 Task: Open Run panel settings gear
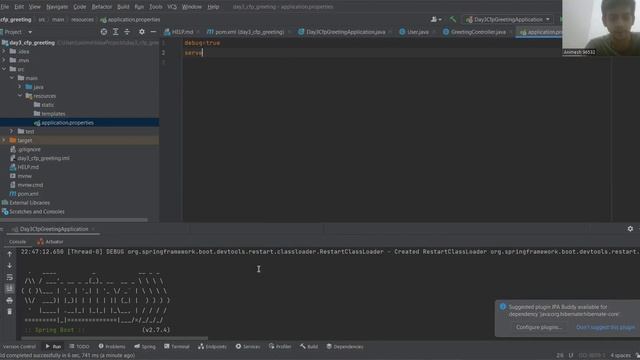[x=630, y=229]
